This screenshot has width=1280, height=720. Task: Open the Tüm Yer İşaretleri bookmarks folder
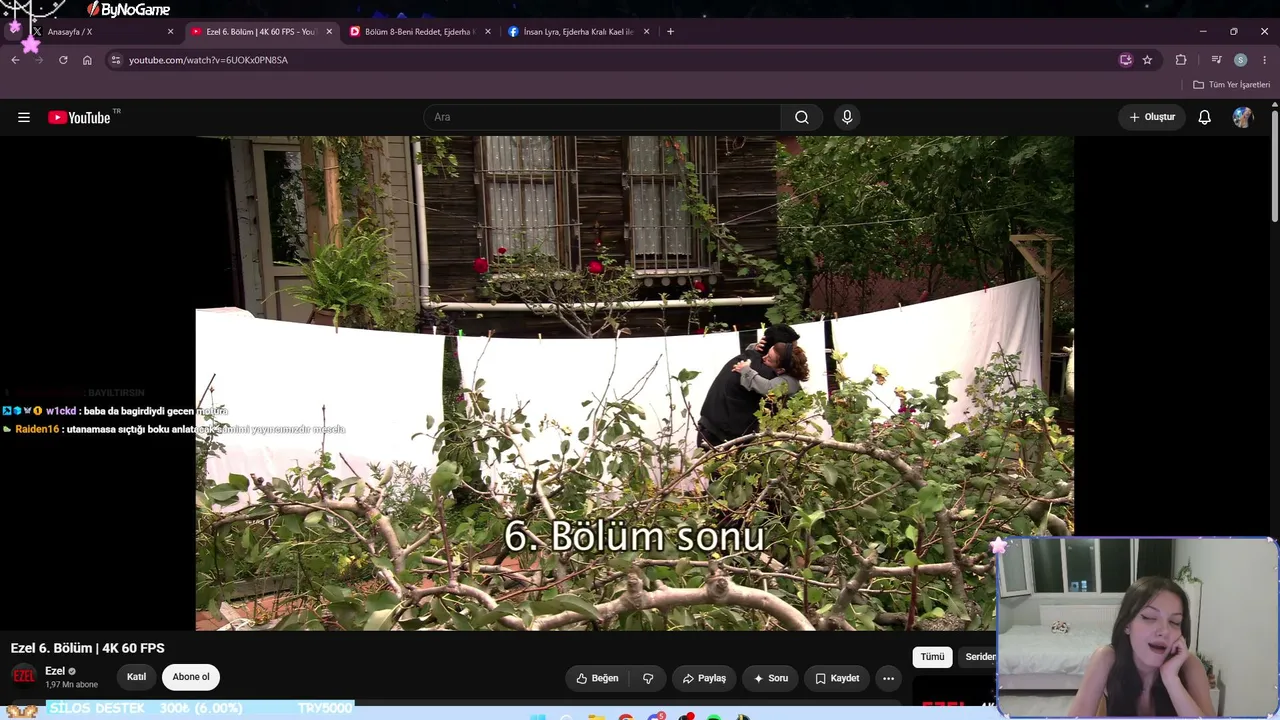(x=1231, y=85)
